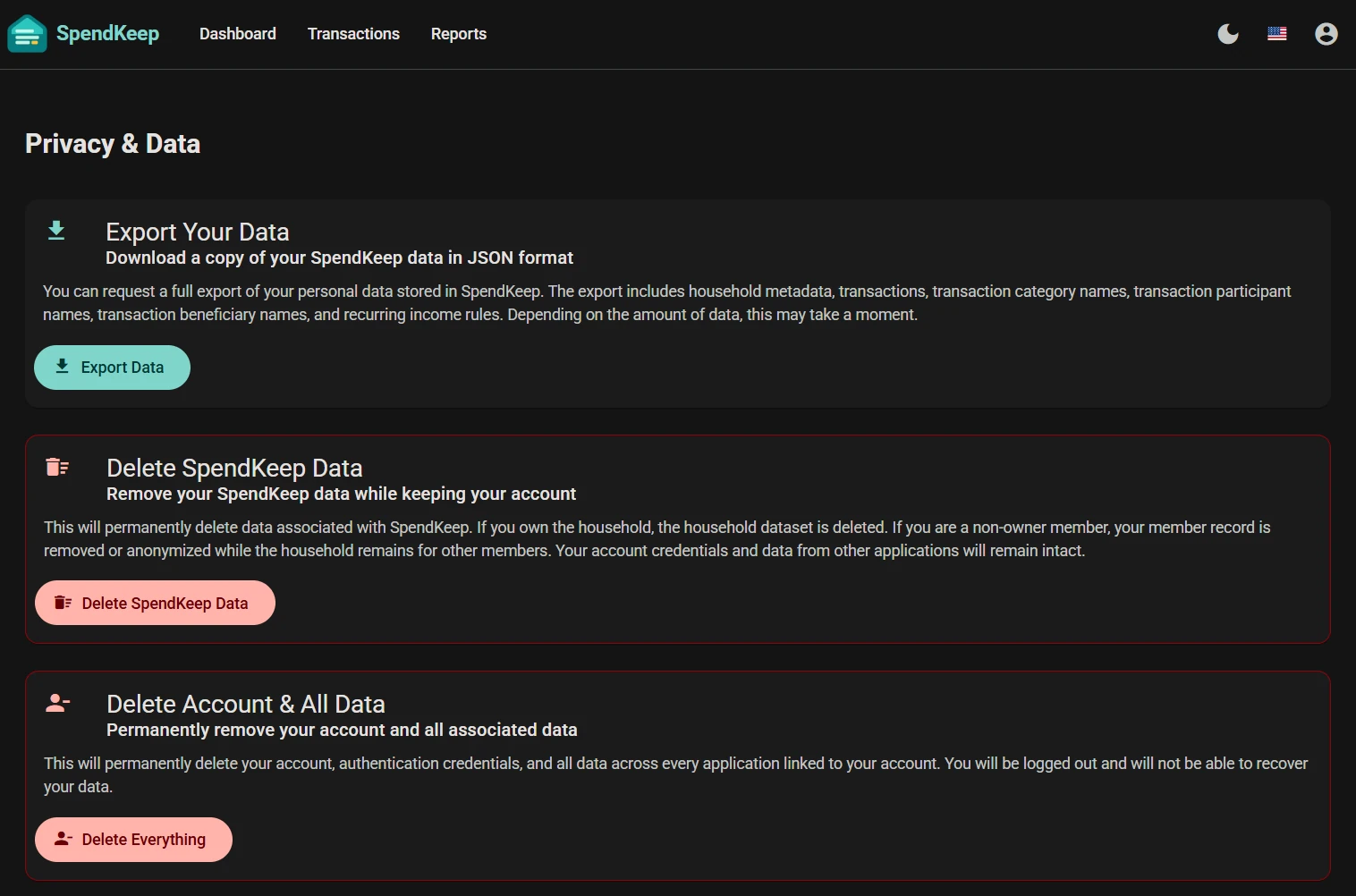Open the user account avatar menu
Screen dimensions: 1356x896
pos(1326,34)
